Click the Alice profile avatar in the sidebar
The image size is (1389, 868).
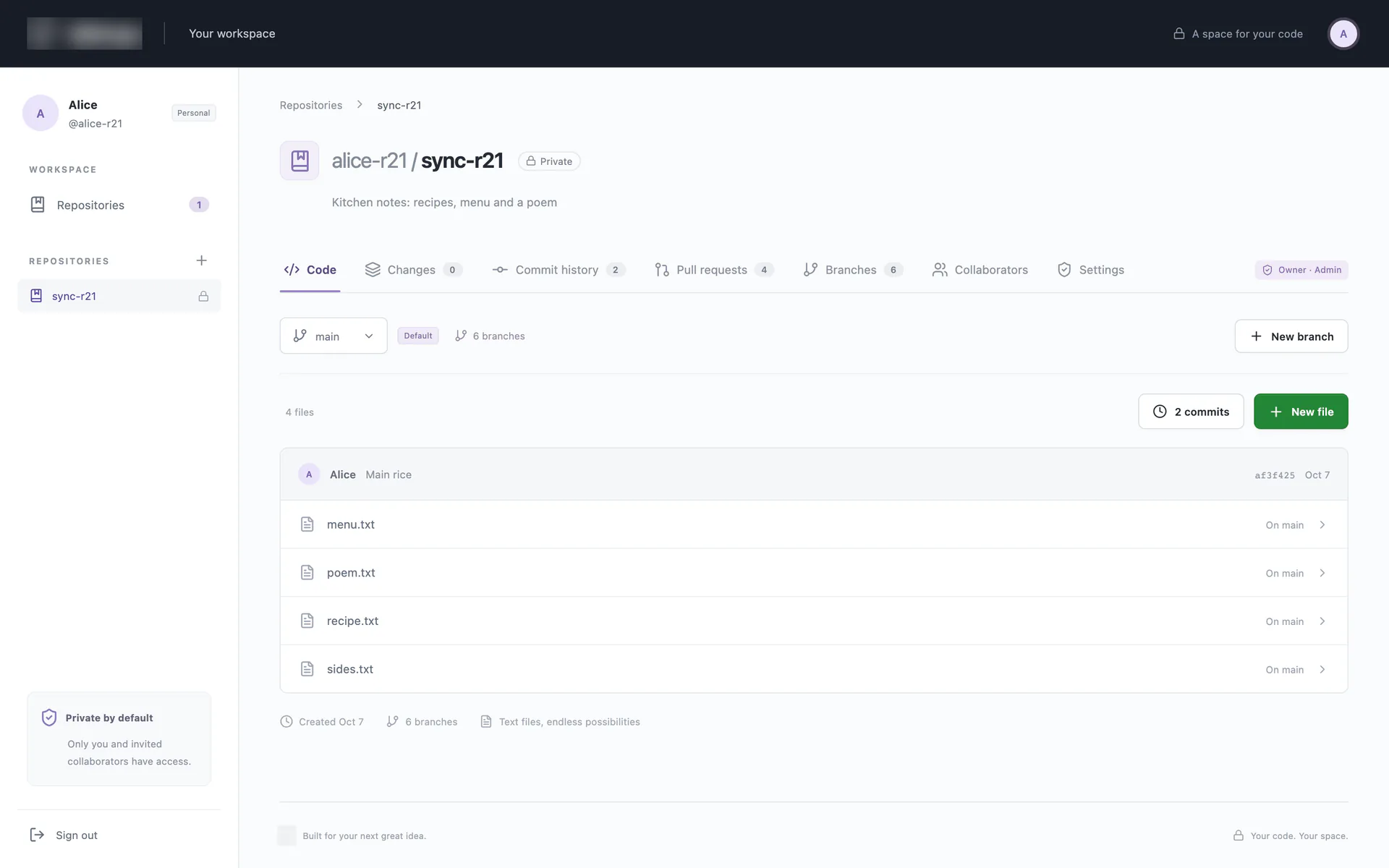click(x=41, y=113)
